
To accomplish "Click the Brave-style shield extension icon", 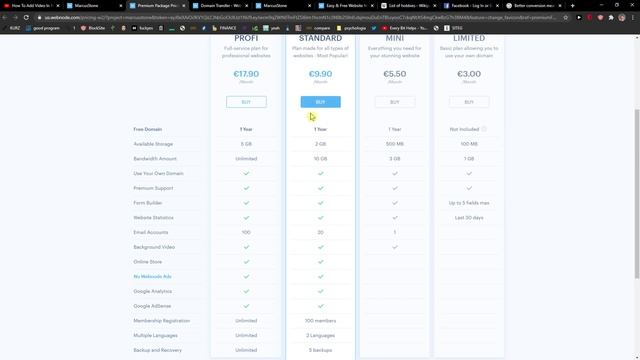I will click(x=600, y=18).
